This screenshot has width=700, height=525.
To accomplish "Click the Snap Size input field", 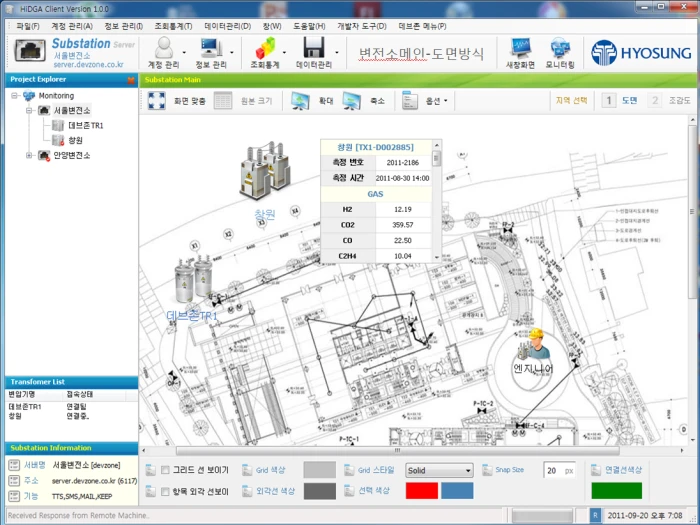I will (559, 471).
